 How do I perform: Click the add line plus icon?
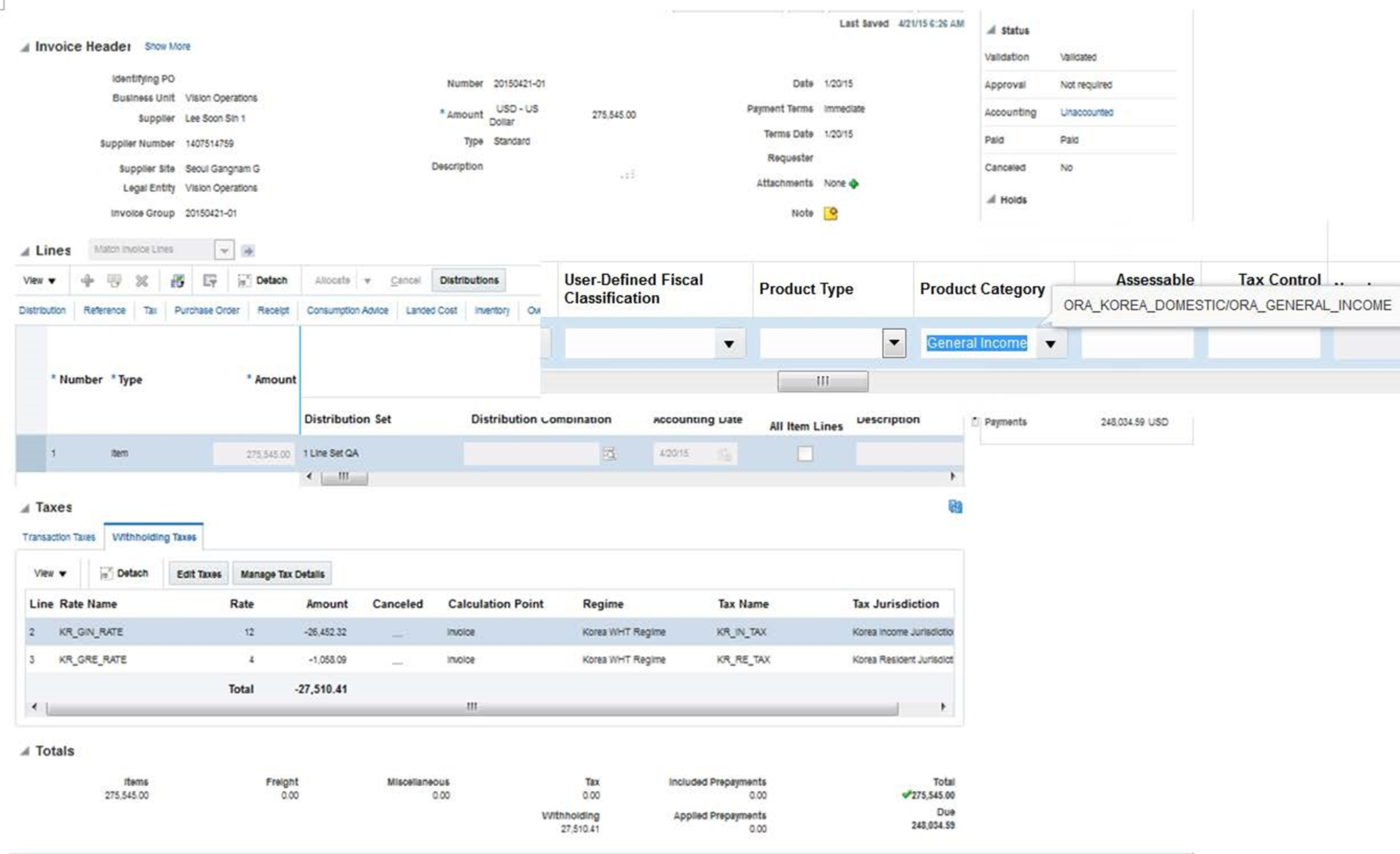coord(88,280)
